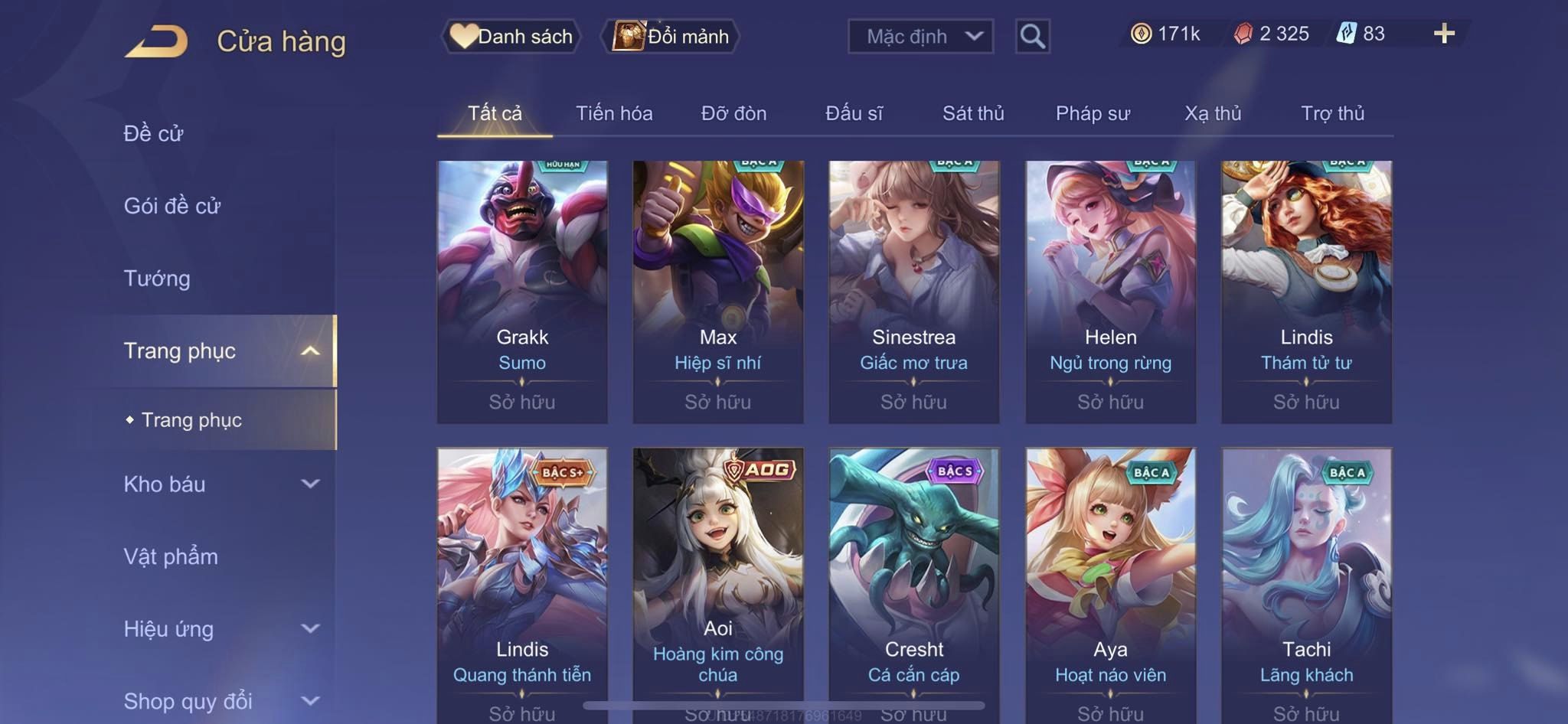The height and width of the screenshot is (724, 1568).
Task: Select the Pháp sư tab
Action: point(1093,113)
